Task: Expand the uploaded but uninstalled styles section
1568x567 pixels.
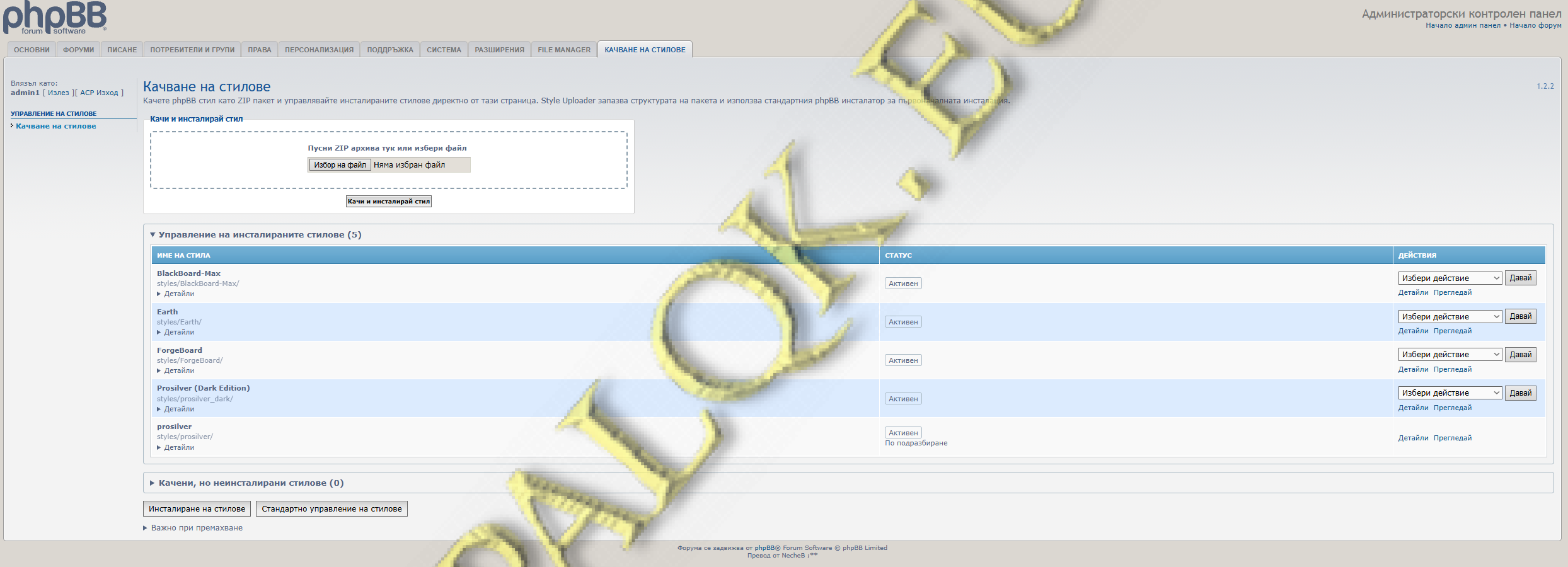Action: 246,483
